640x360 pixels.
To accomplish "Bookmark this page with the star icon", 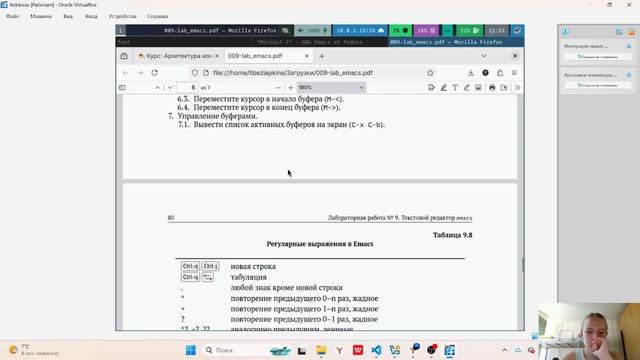I will [x=430, y=73].
